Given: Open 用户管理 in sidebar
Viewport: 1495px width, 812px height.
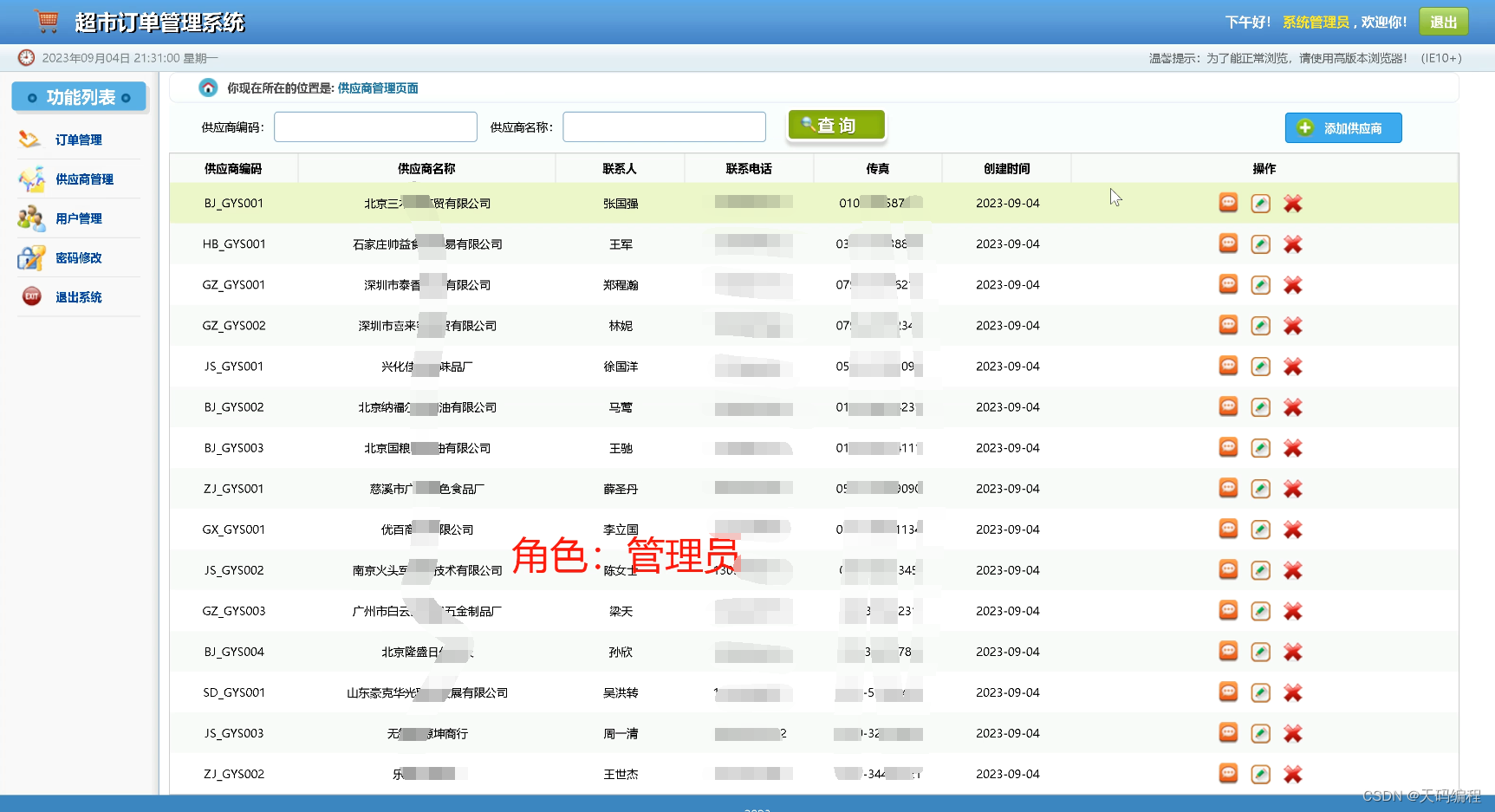Looking at the screenshot, I should (x=78, y=218).
